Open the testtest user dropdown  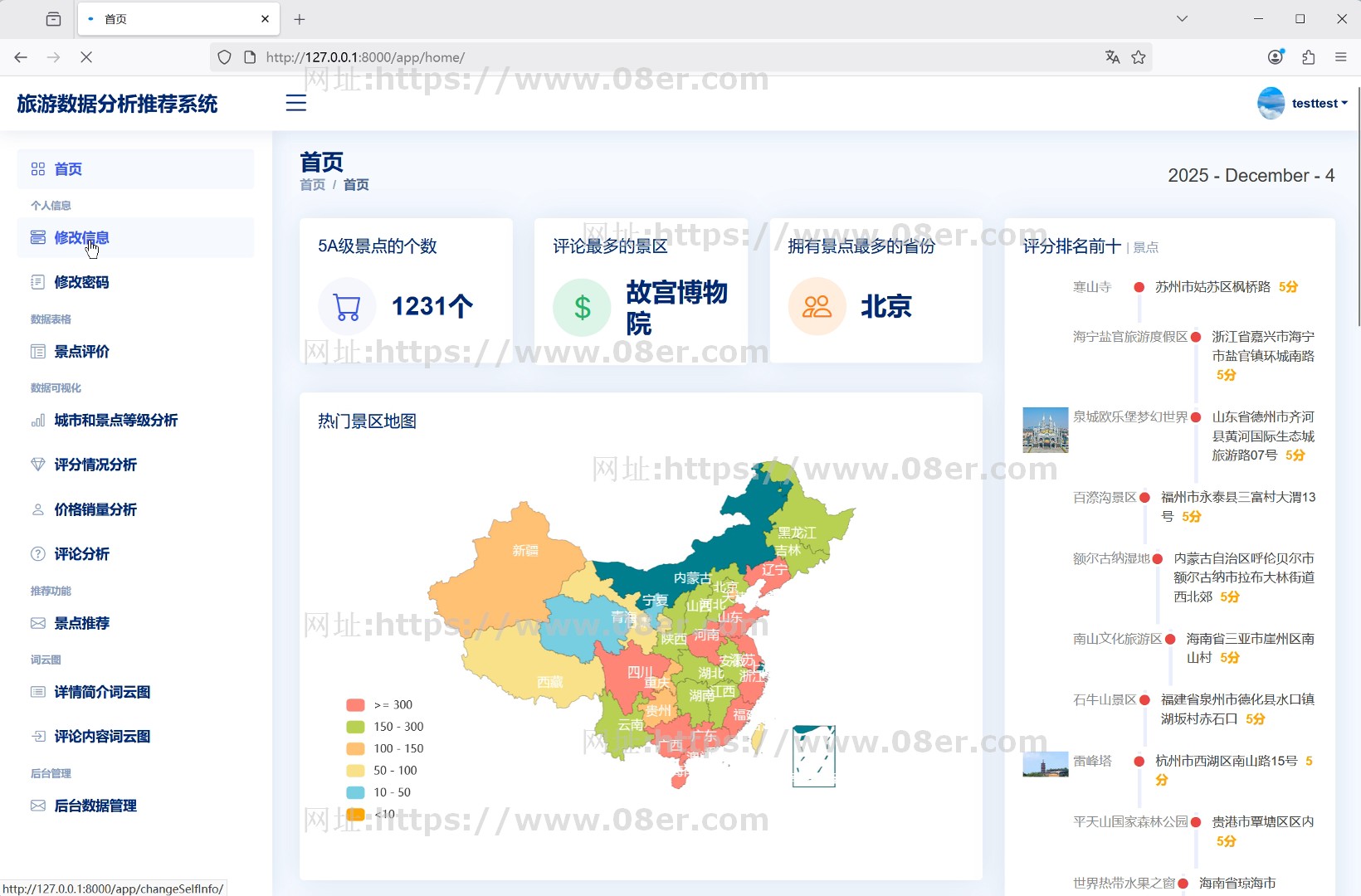pos(1316,103)
